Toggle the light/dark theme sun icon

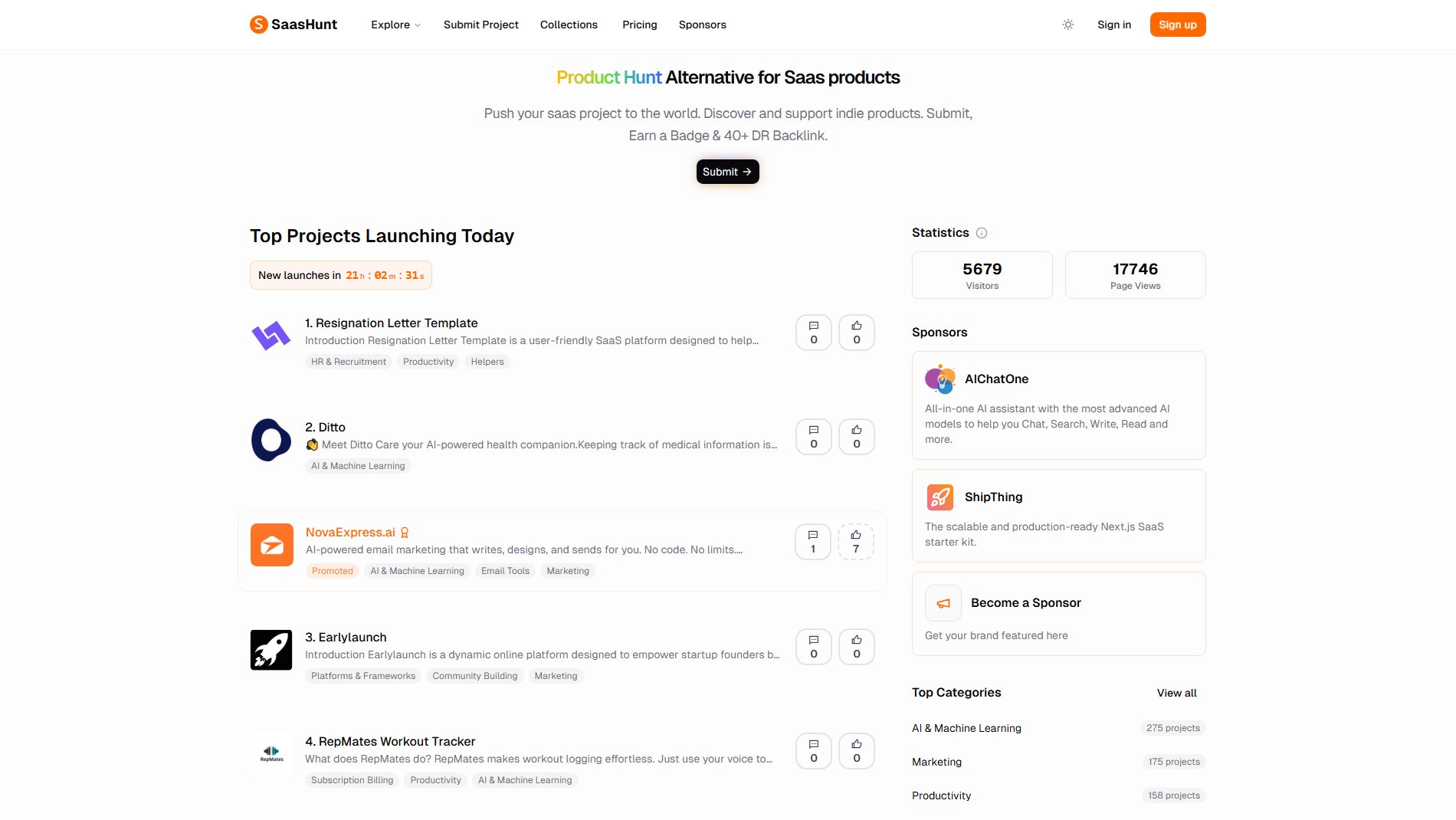[1068, 25]
